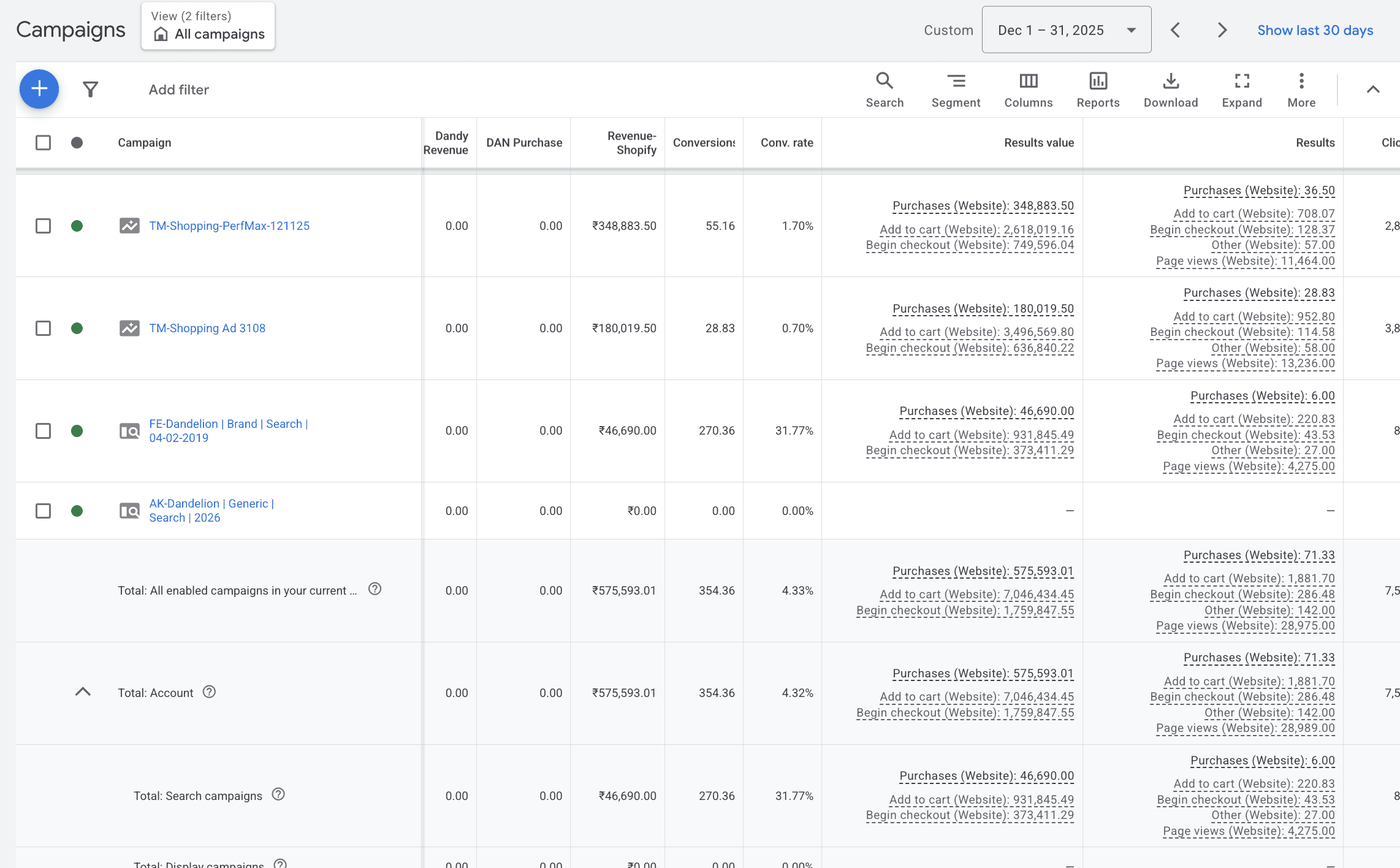Sort by Dandy Revenue column
Screen dimensions: 1400x868
(x=446, y=143)
